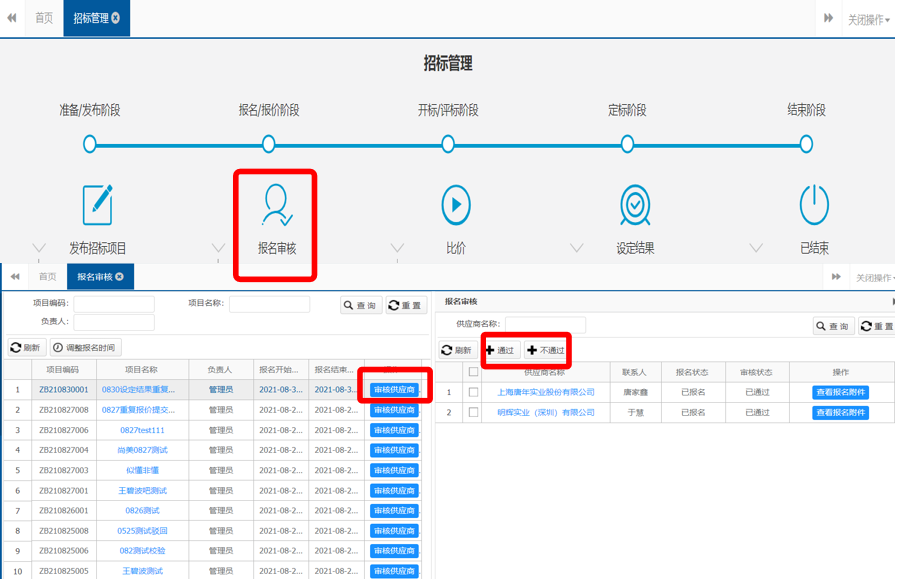Close the inner 报名审核 tab via X icon
Viewport: 897px width, 587px height.
(119, 277)
